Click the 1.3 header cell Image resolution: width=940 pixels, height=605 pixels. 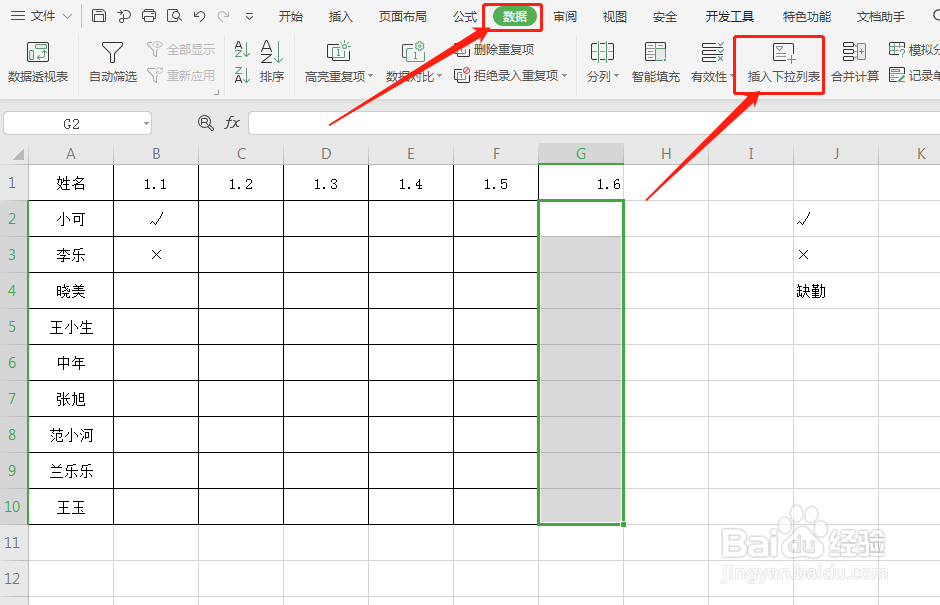coord(326,183)
